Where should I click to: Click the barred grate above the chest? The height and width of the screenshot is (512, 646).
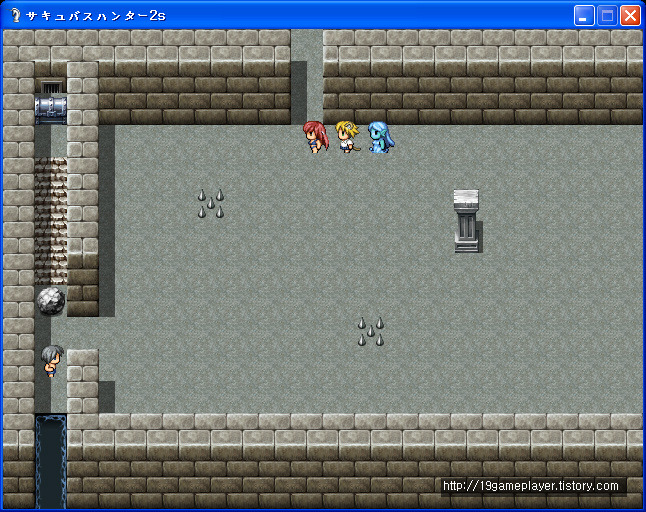tap(51, 87)
